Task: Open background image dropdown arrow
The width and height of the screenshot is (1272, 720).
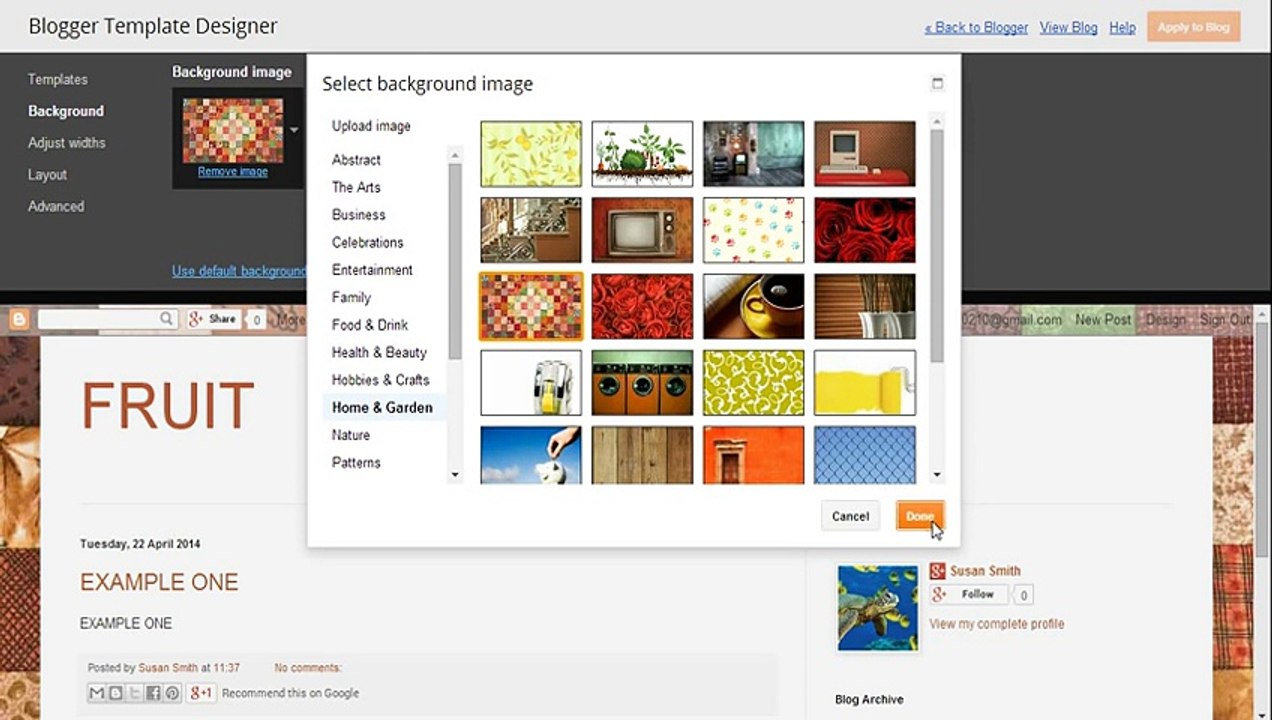Action: tap(294, 130)
